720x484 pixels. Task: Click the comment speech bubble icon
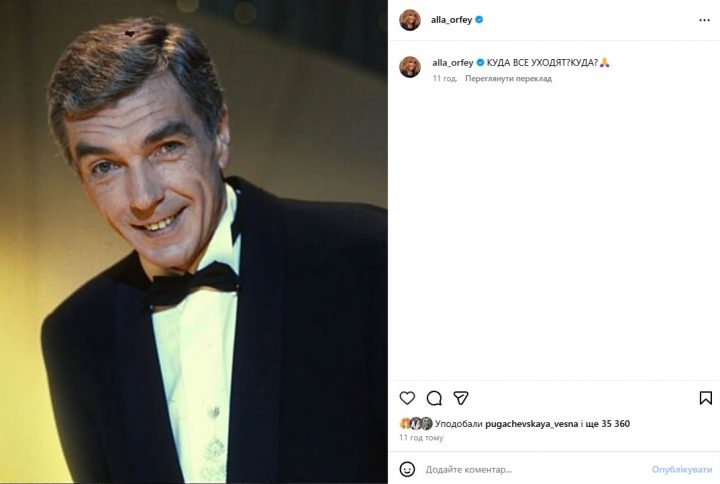pyautogui.click(x=434, y=398)
